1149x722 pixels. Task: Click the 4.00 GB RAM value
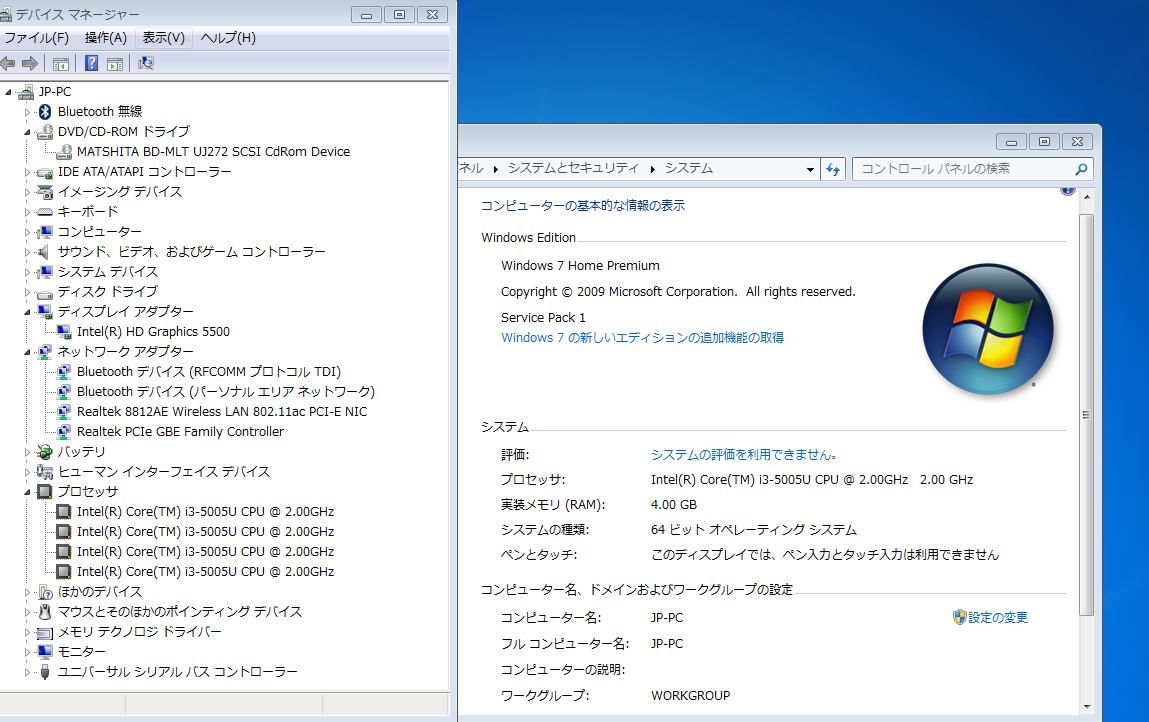point(673,505)
